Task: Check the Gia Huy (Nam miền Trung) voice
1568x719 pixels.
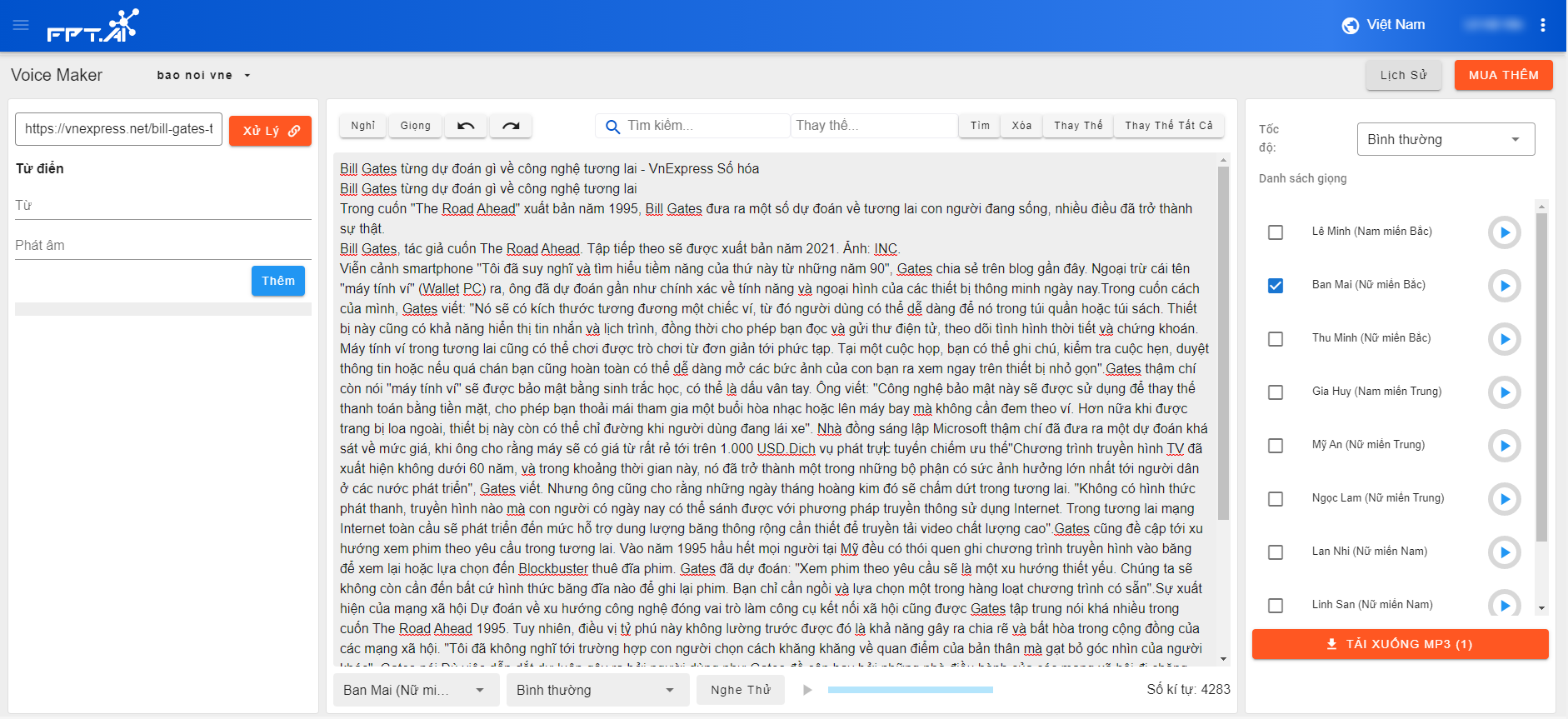Action: 1276,392
